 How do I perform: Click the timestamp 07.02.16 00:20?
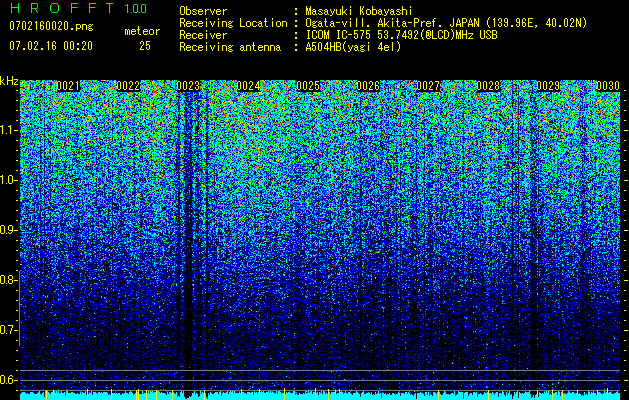[x=51, y=45]
